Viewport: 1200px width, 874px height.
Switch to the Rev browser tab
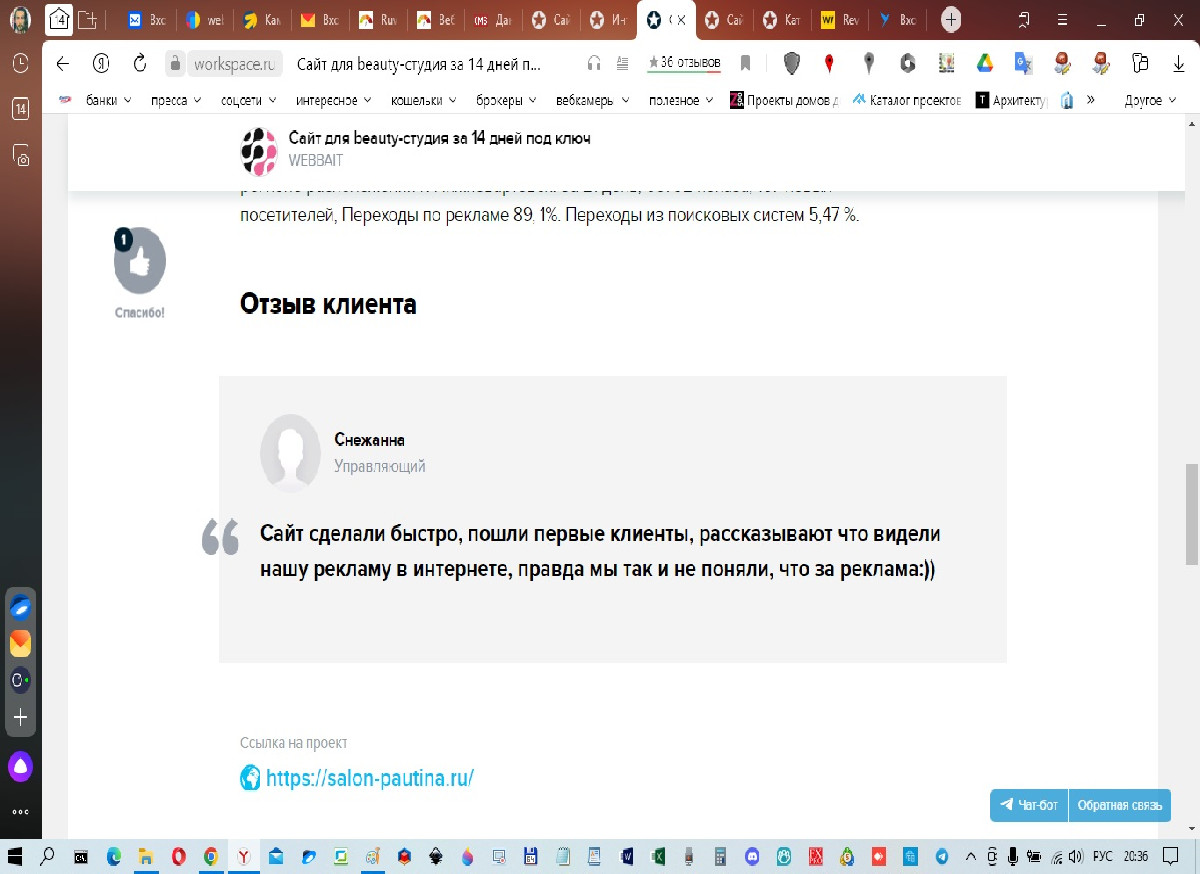point(838,20)
